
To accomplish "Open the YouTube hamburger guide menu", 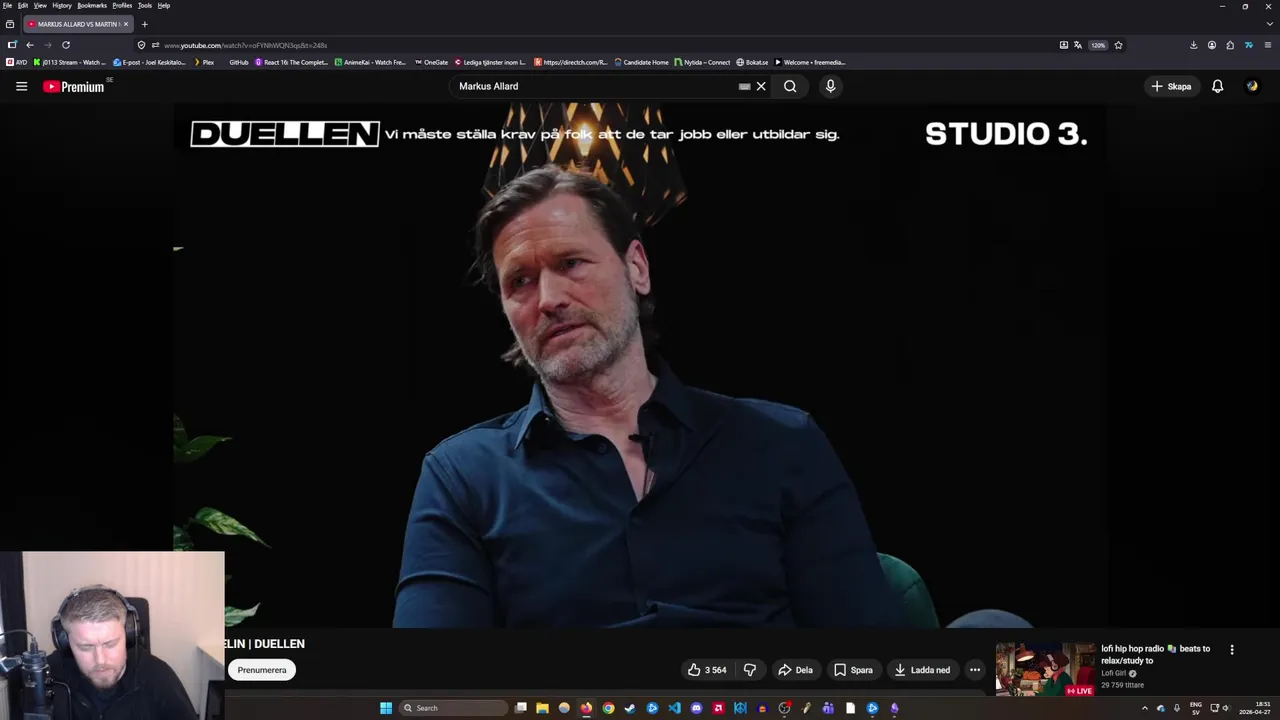I will tap(21, 86).
